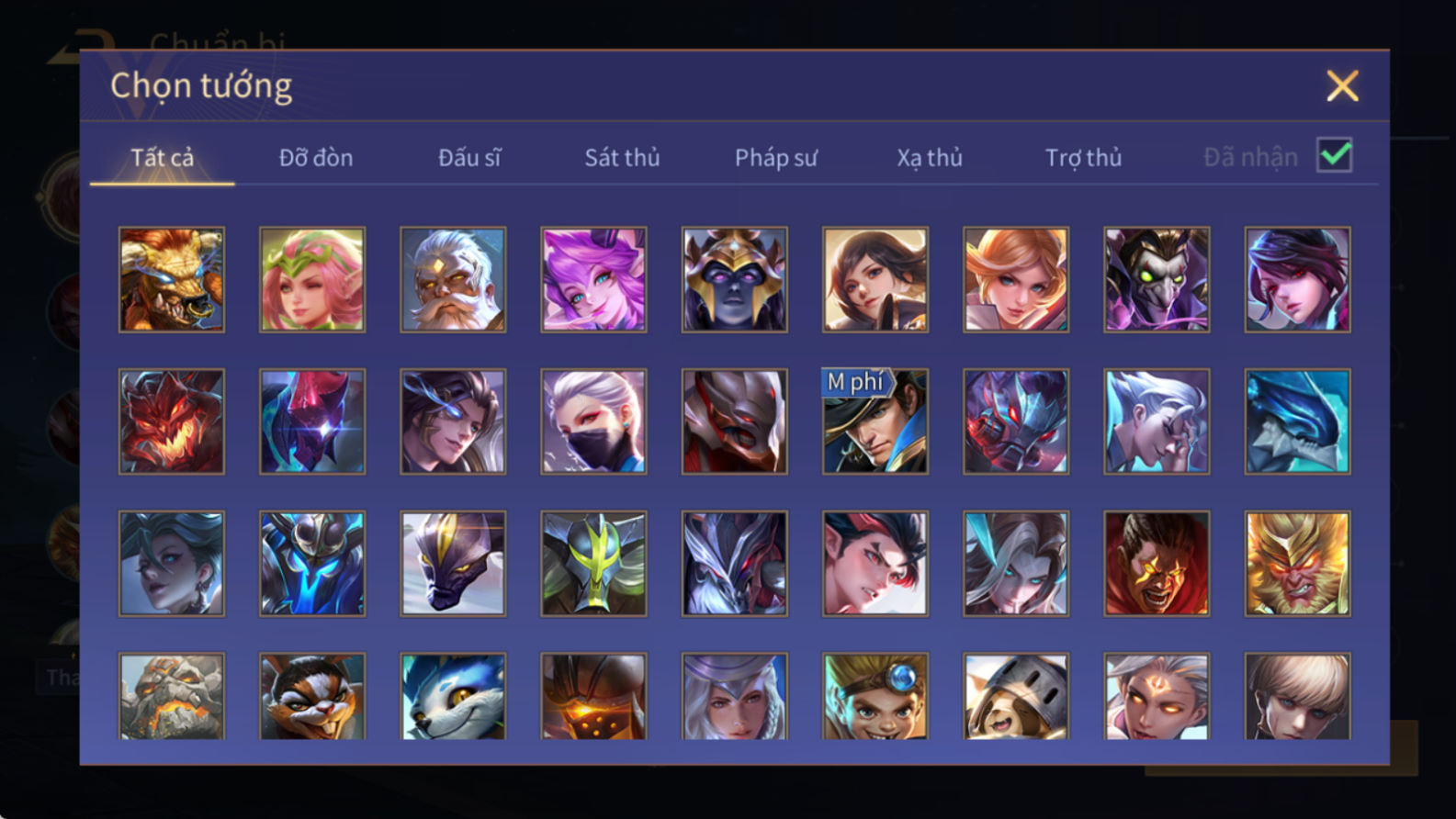Switch to the 'Trợ thủ' tab
The image size is (1456, 819).
pos(1083,158)
